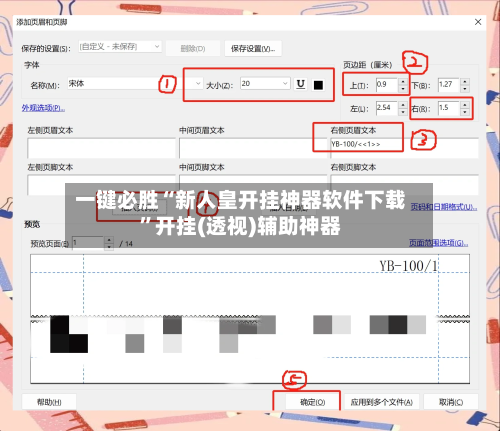Viewport: 500px width, 431px height.
Task: Click the preview page number field
Action: point(88,243)
